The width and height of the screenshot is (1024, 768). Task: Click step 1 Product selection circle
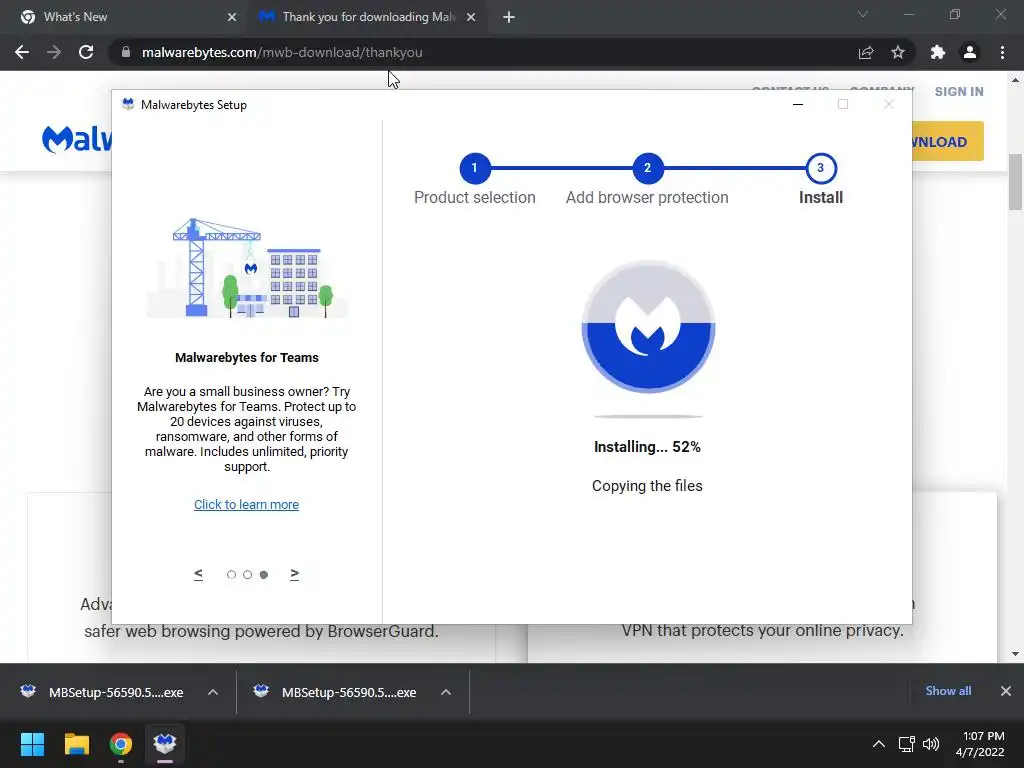(474, 168)
